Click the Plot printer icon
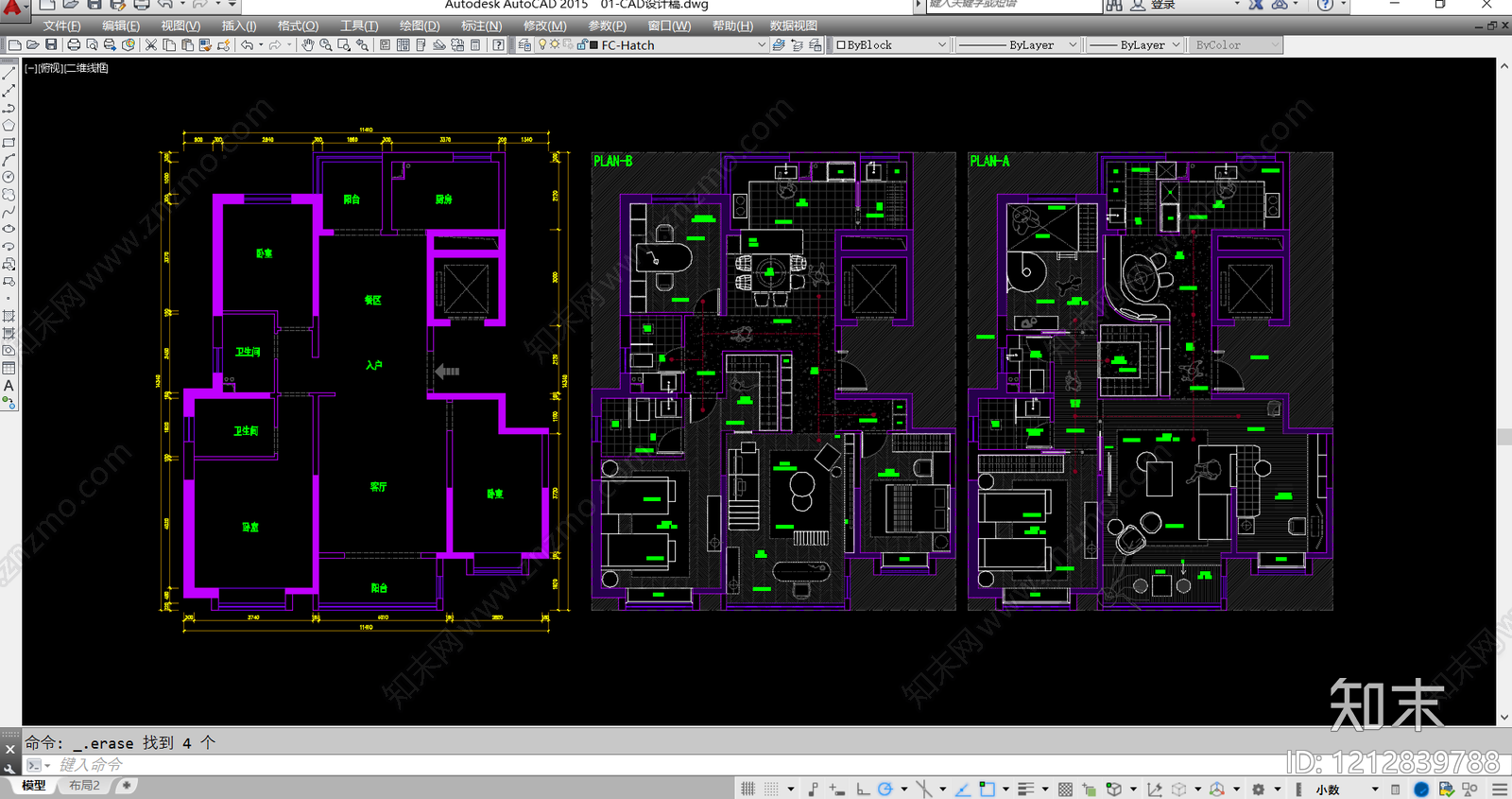The width and height of the screenshot is (1512, 799). [x=74, y=44]
